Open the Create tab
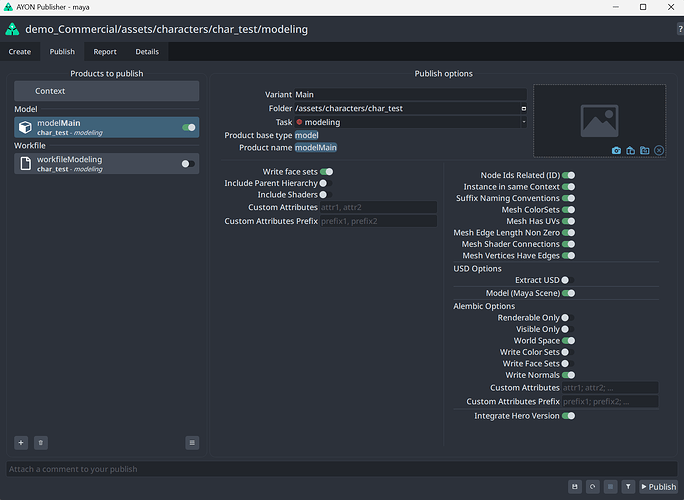Viewport: 684px width, 500px height. [x=20, y=51]
